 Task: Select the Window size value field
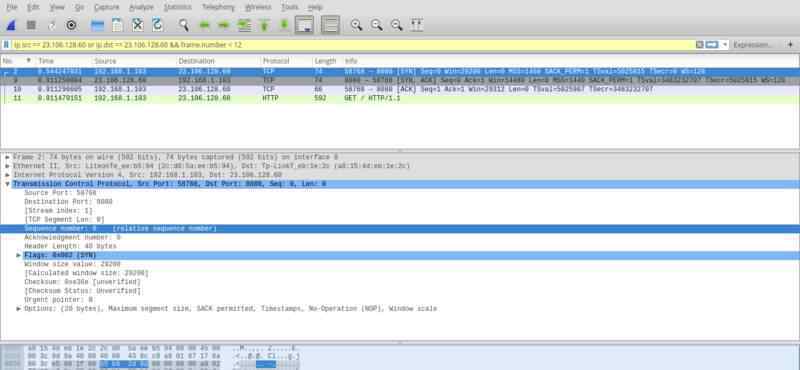[x=72, y=264]
